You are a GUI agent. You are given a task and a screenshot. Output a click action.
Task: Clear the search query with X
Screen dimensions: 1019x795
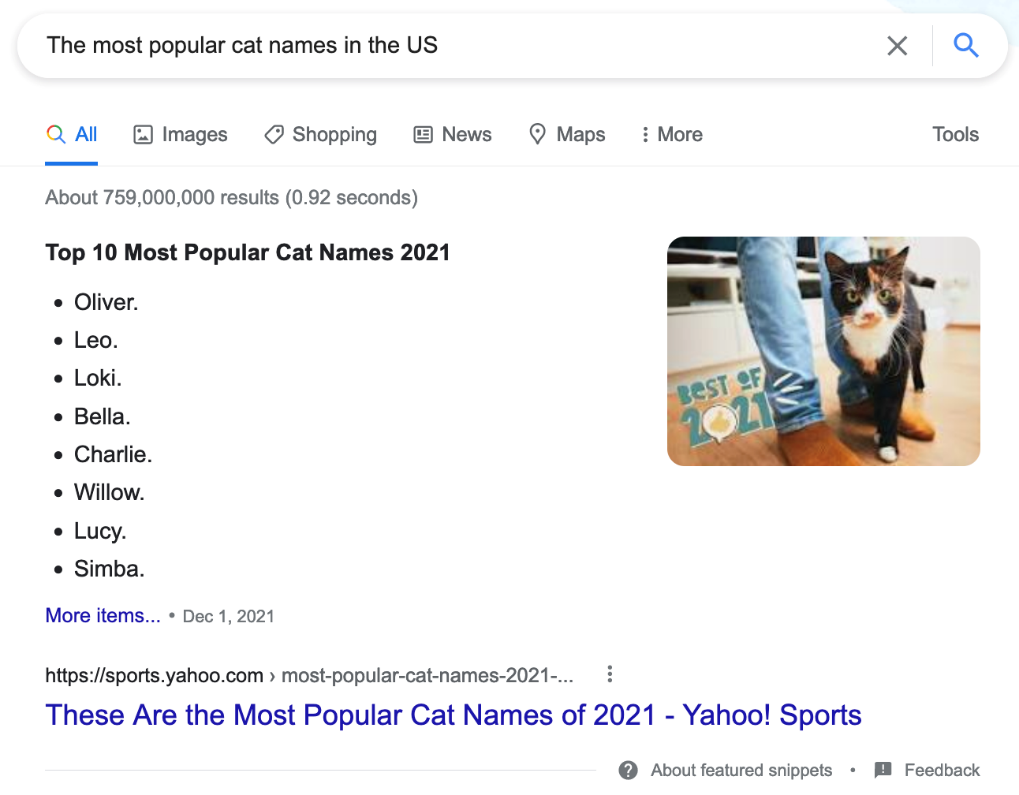tap(897, 46)
